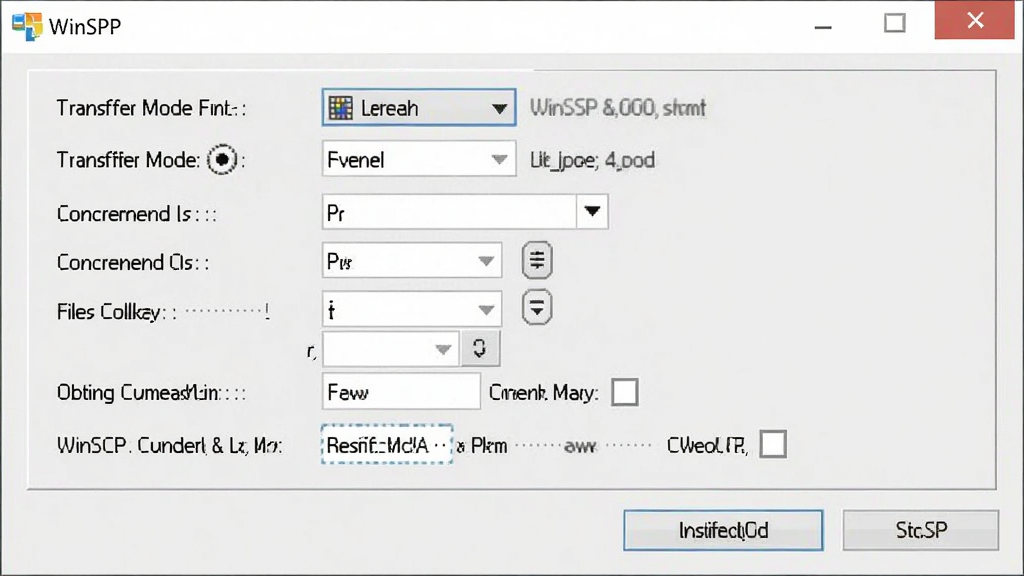Click the WinSSP &,000 stomt text
The width and height of the screenshot is (1024, 576).
tap(617, 108)
